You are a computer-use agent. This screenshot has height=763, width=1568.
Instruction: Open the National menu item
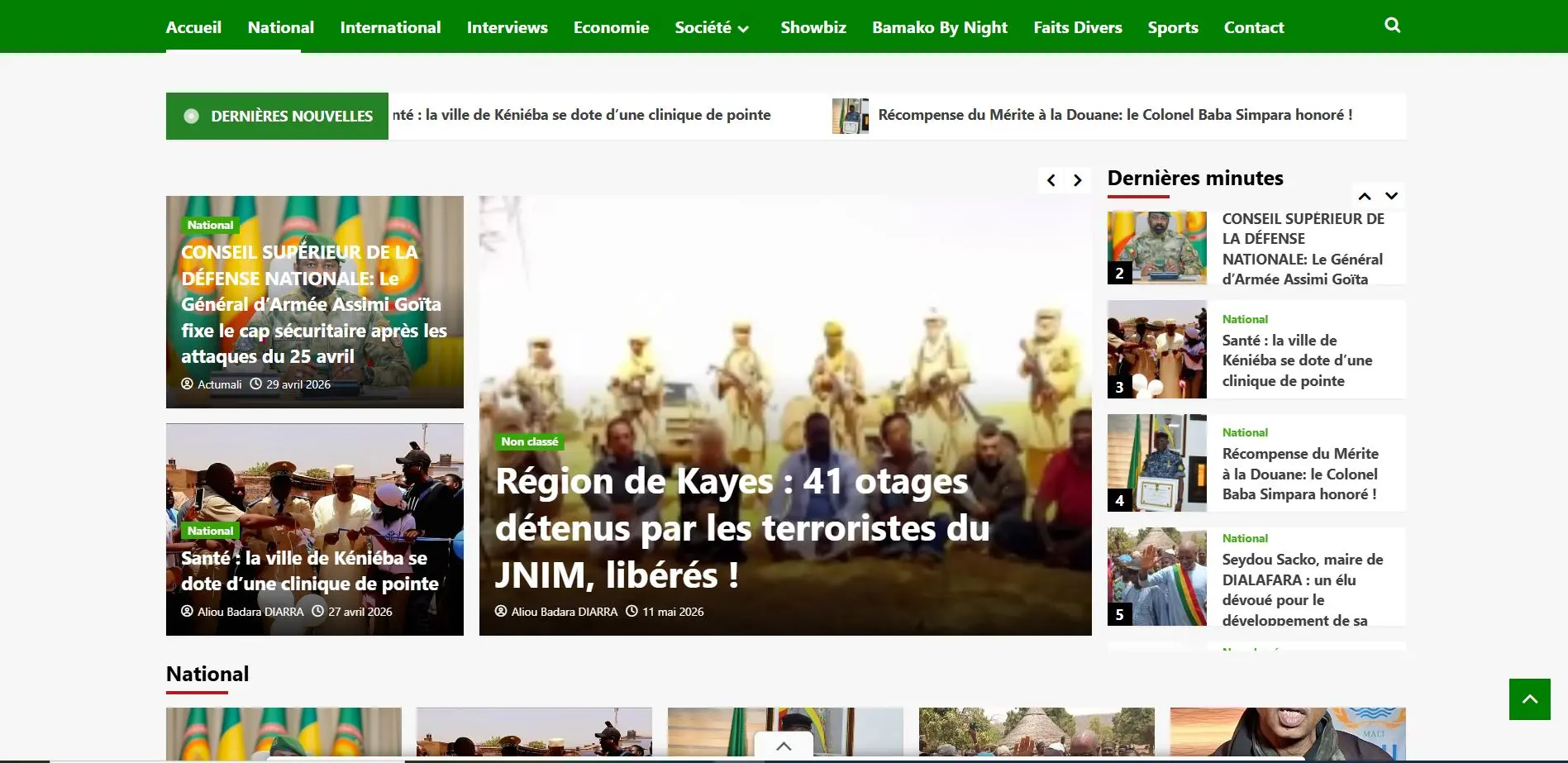coord(281,27)
